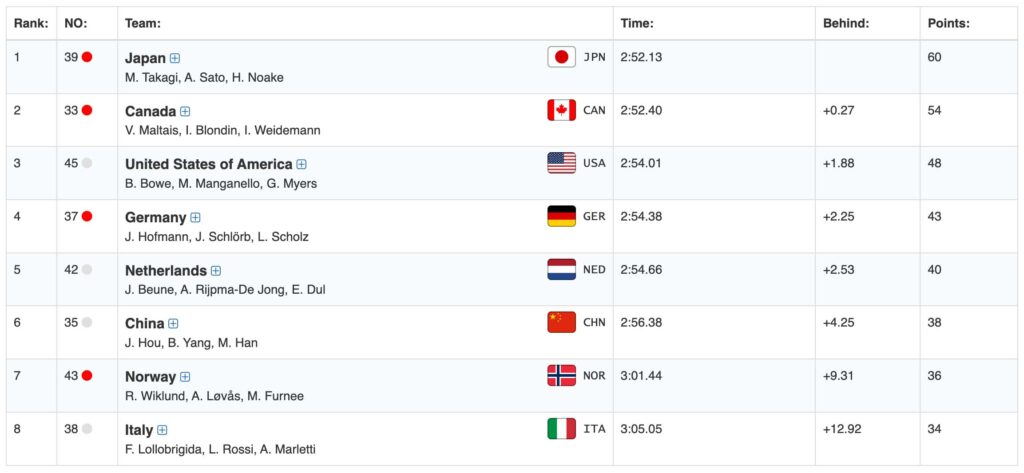Click the Netherlands flag icon
The height and width of the screenshot is (473, 1024).
561,269
